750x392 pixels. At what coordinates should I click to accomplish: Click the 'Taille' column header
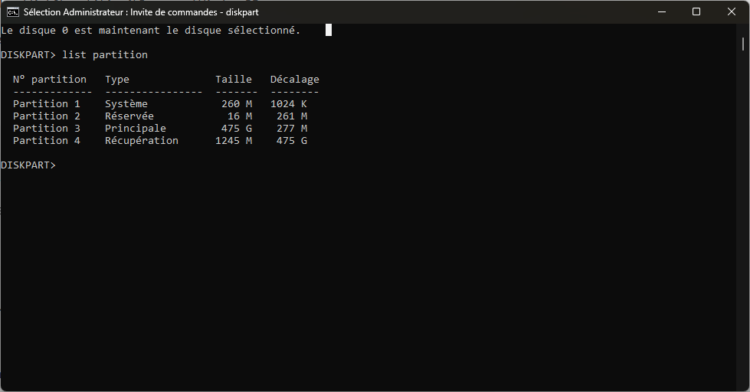pyautogui.click(x=233, y=79)
